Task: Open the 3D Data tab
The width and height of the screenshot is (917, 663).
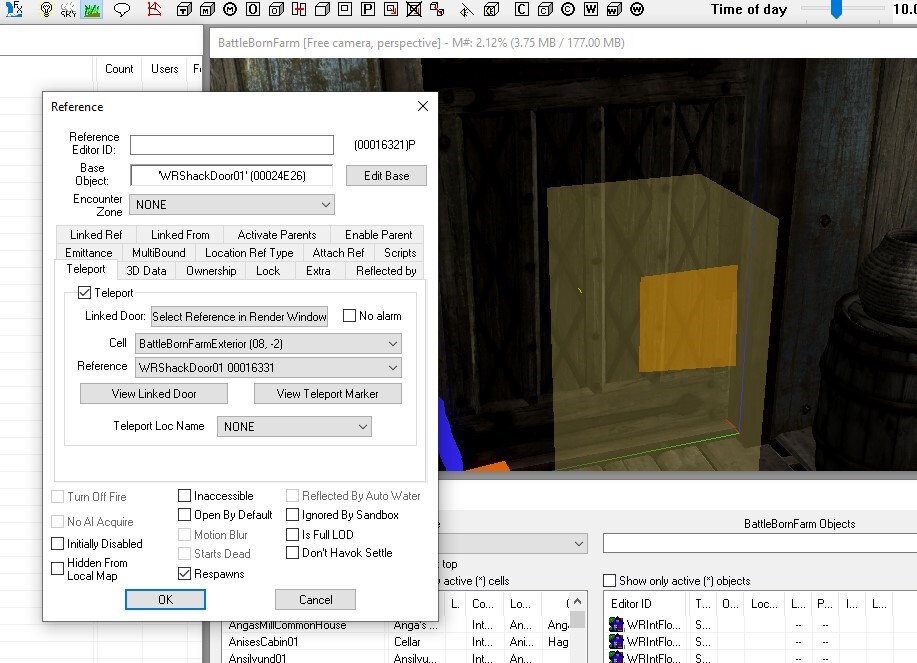Action: click(146, 271)
